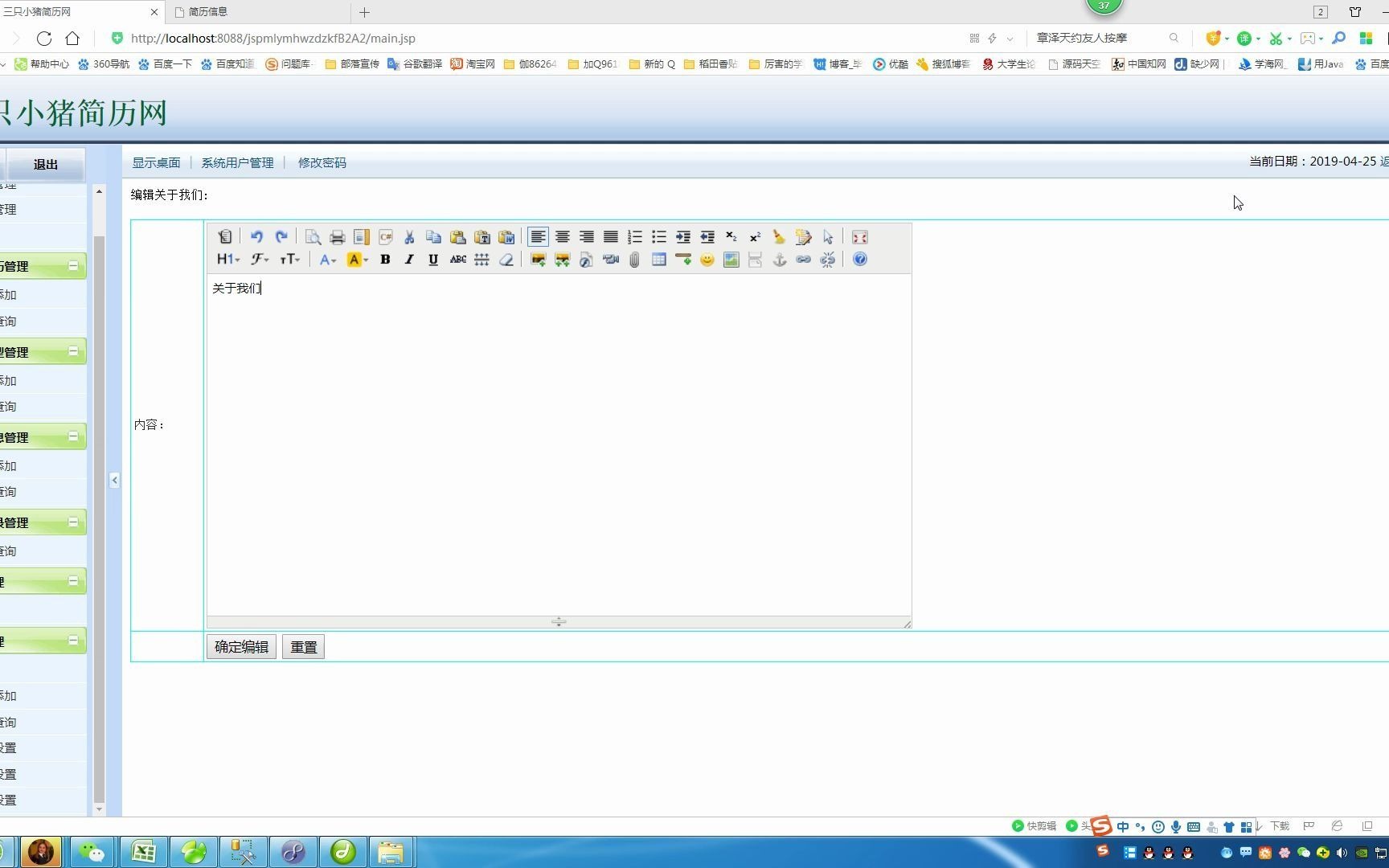Decrease indent of the paragraph

(x=707, y=237)
